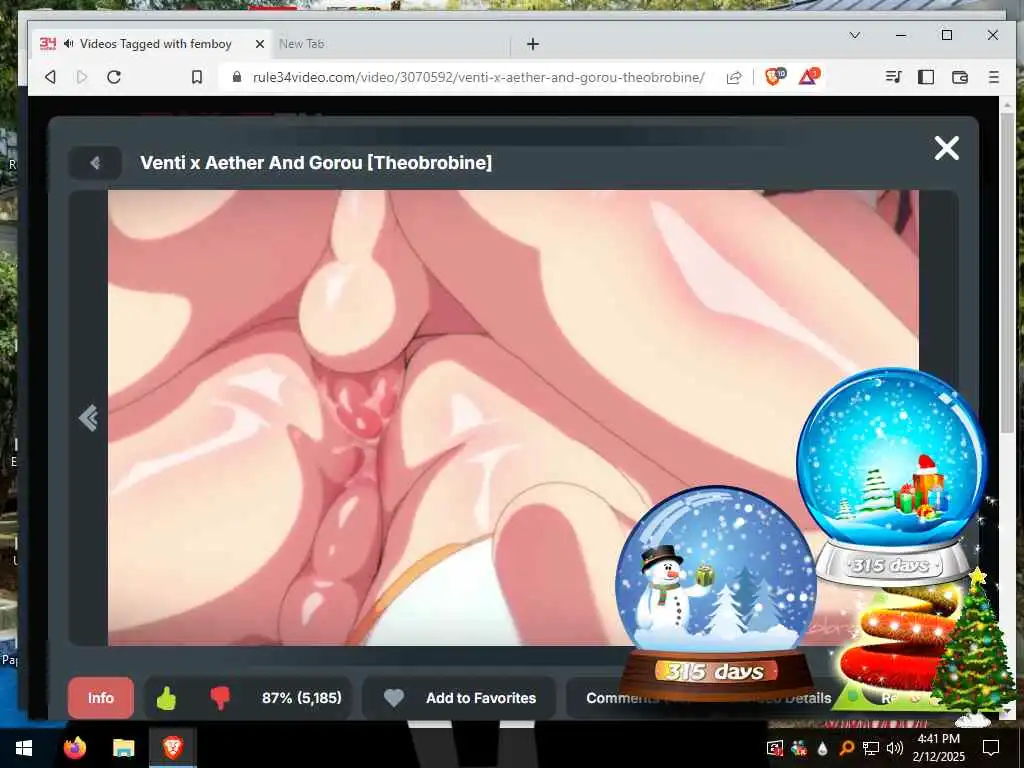Viewport: 1024px width, 768px height.
Task: Go back one page in Brave
Action: (50, 77)
